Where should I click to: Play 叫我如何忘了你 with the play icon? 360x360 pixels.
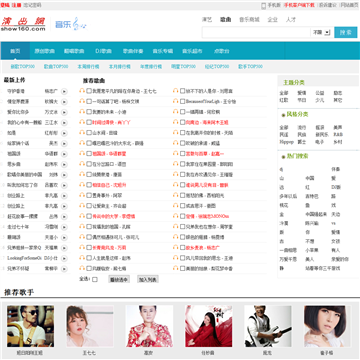pyautogui.click(x=64, y=185)
